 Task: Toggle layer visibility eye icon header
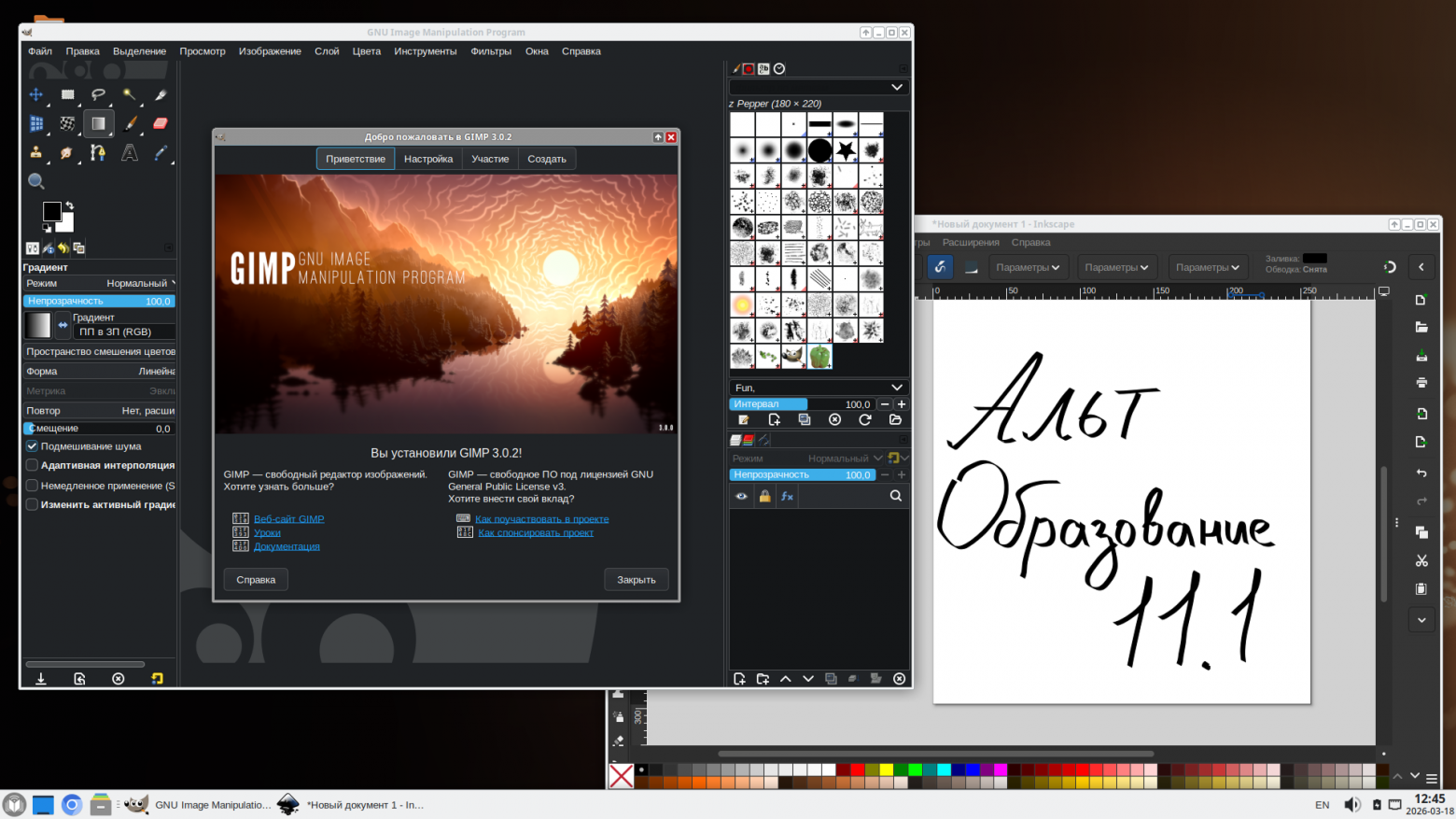pyautogui.click(x=741, y=497)
